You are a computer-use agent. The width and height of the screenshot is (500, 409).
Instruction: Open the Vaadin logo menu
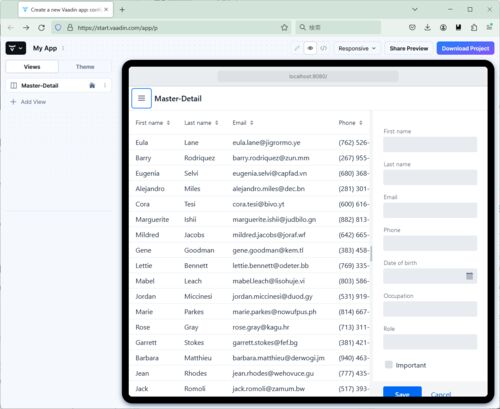coord(16,48)
